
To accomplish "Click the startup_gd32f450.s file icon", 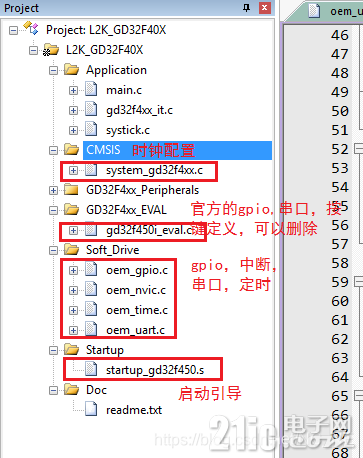I will (x=91, y=369).
